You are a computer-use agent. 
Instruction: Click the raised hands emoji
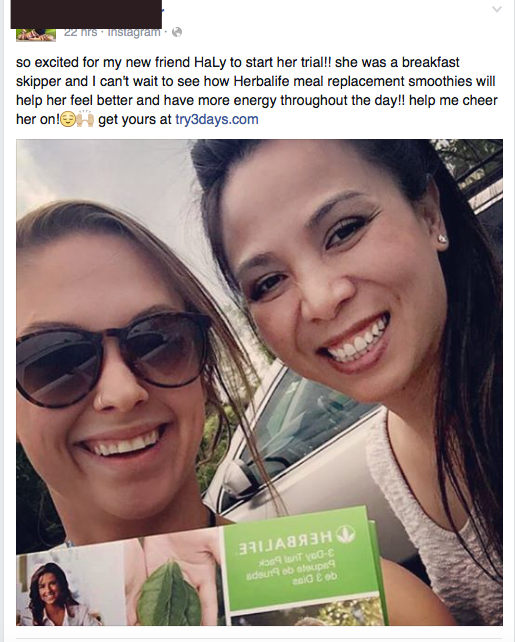(x=85, y=119)
